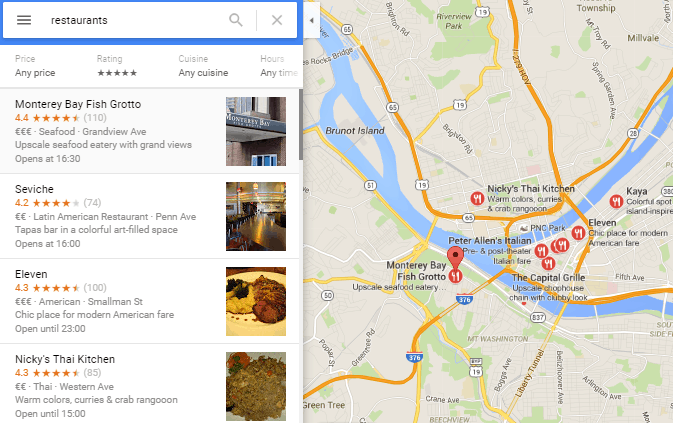This screenshot has height=423, width=673.
Task: Select the Eleven restaurant map pin
Action: (x=578, y=233)
